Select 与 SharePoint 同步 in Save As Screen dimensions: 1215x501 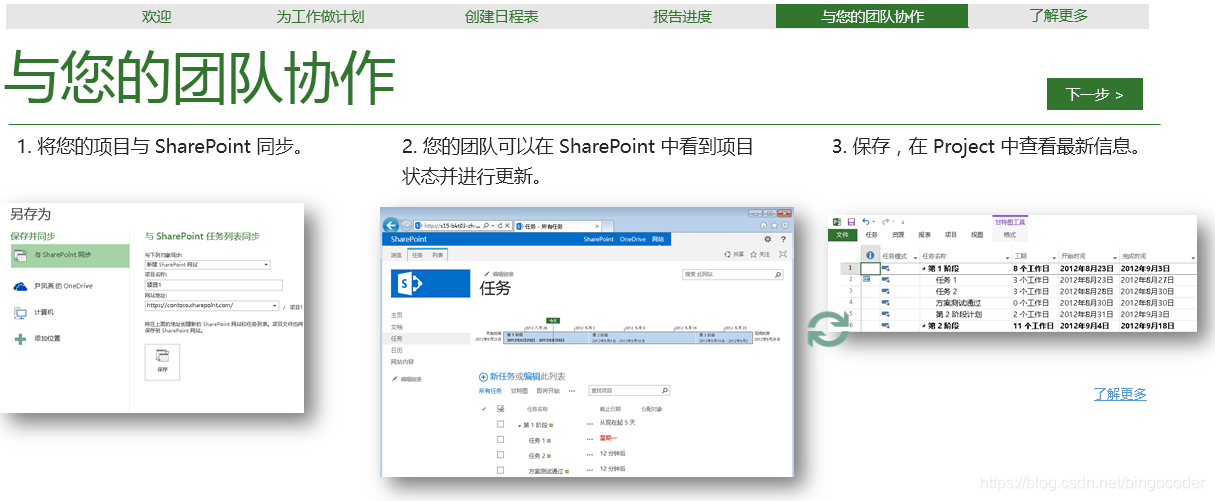click(x=69, y=256)
